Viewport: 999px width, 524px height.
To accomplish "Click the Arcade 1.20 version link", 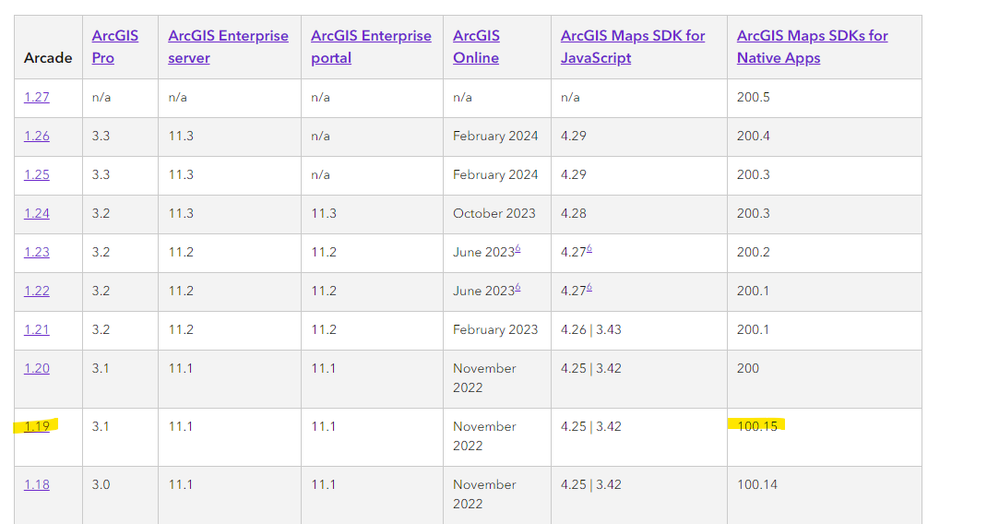I will pyautogui.click(x=37, y=368).
